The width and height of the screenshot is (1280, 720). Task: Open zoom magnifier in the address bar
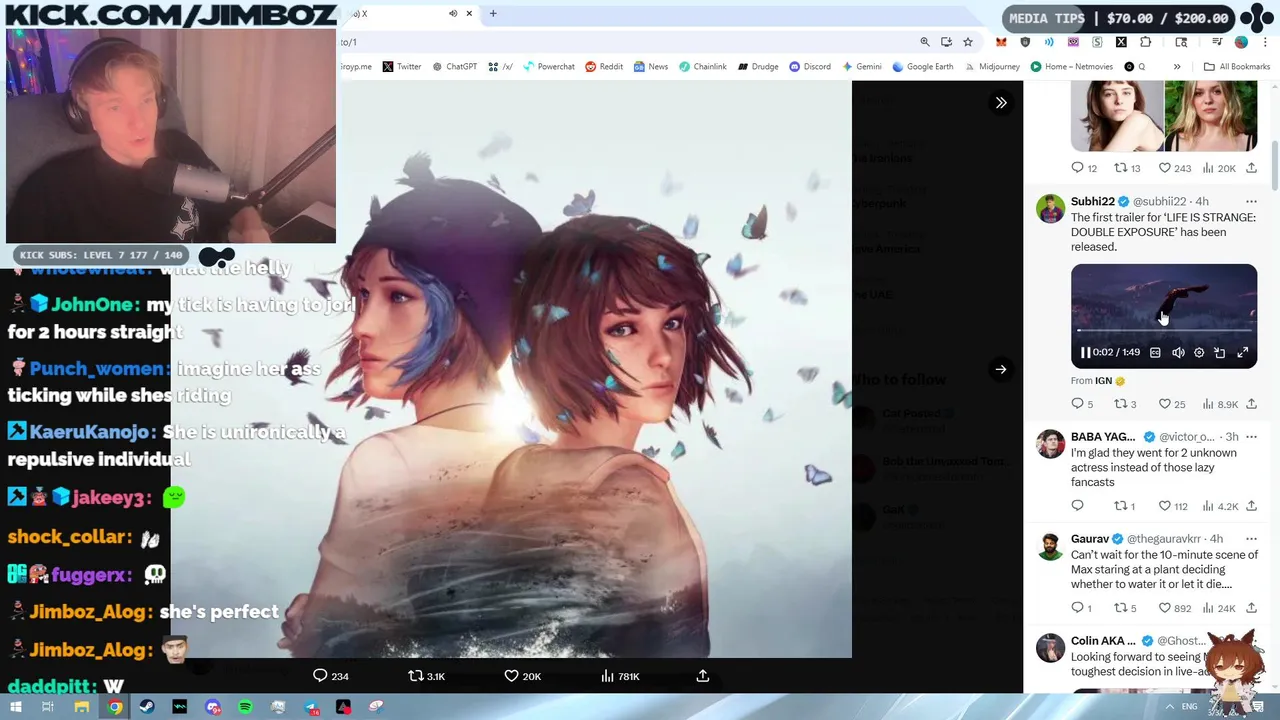(925, 42)
